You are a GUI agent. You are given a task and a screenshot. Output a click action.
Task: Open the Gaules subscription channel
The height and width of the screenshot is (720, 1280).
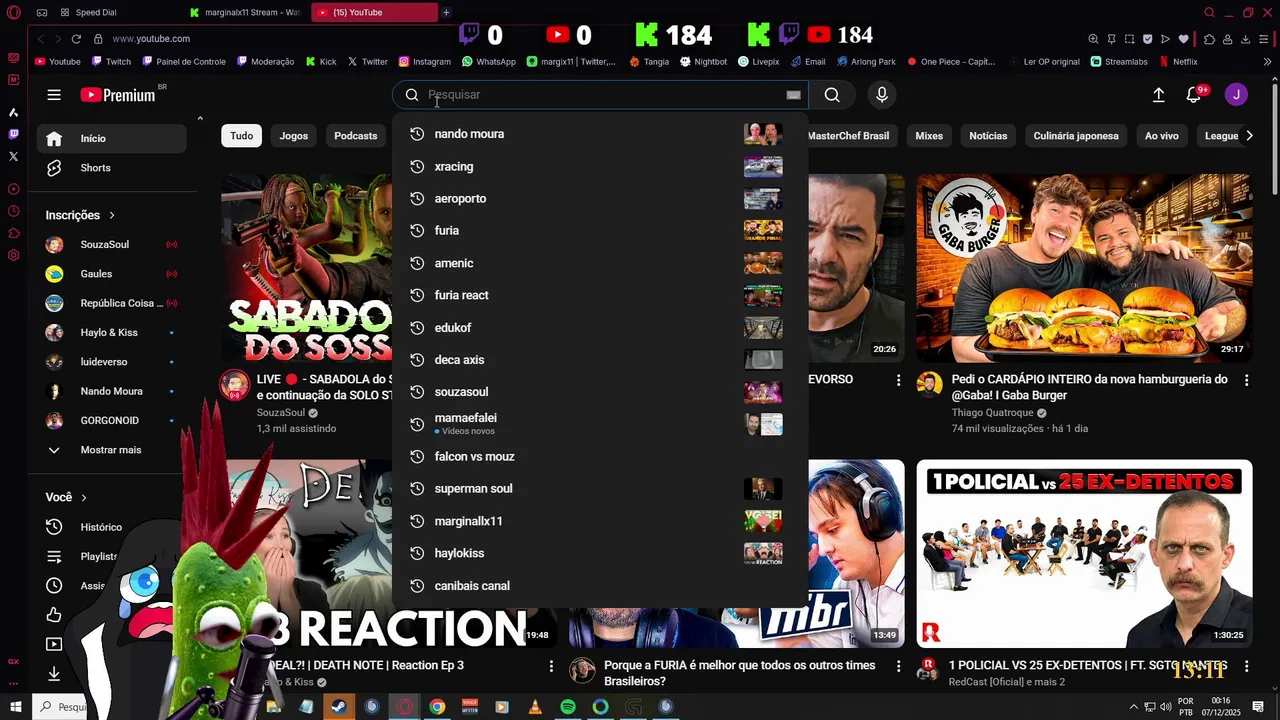point(111,274)
